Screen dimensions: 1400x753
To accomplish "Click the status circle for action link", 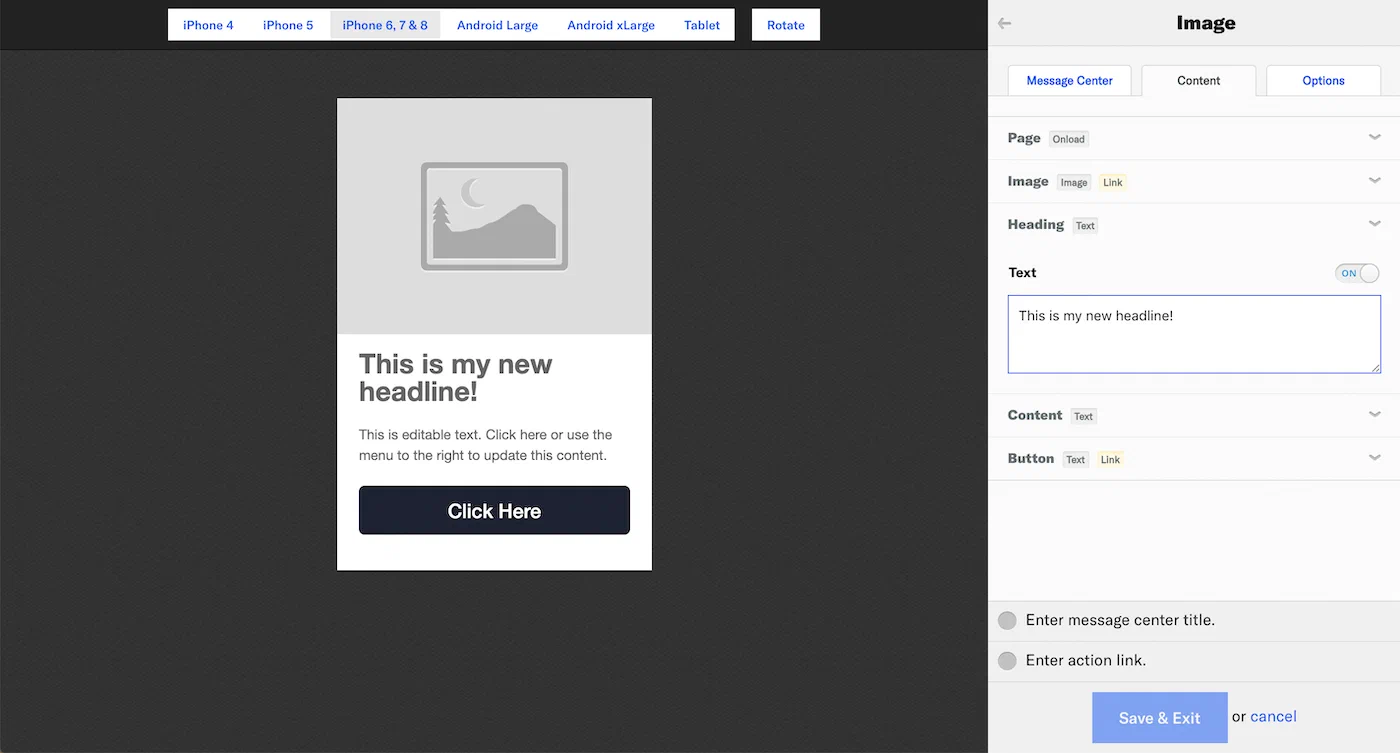I will tap(1007, 660).
